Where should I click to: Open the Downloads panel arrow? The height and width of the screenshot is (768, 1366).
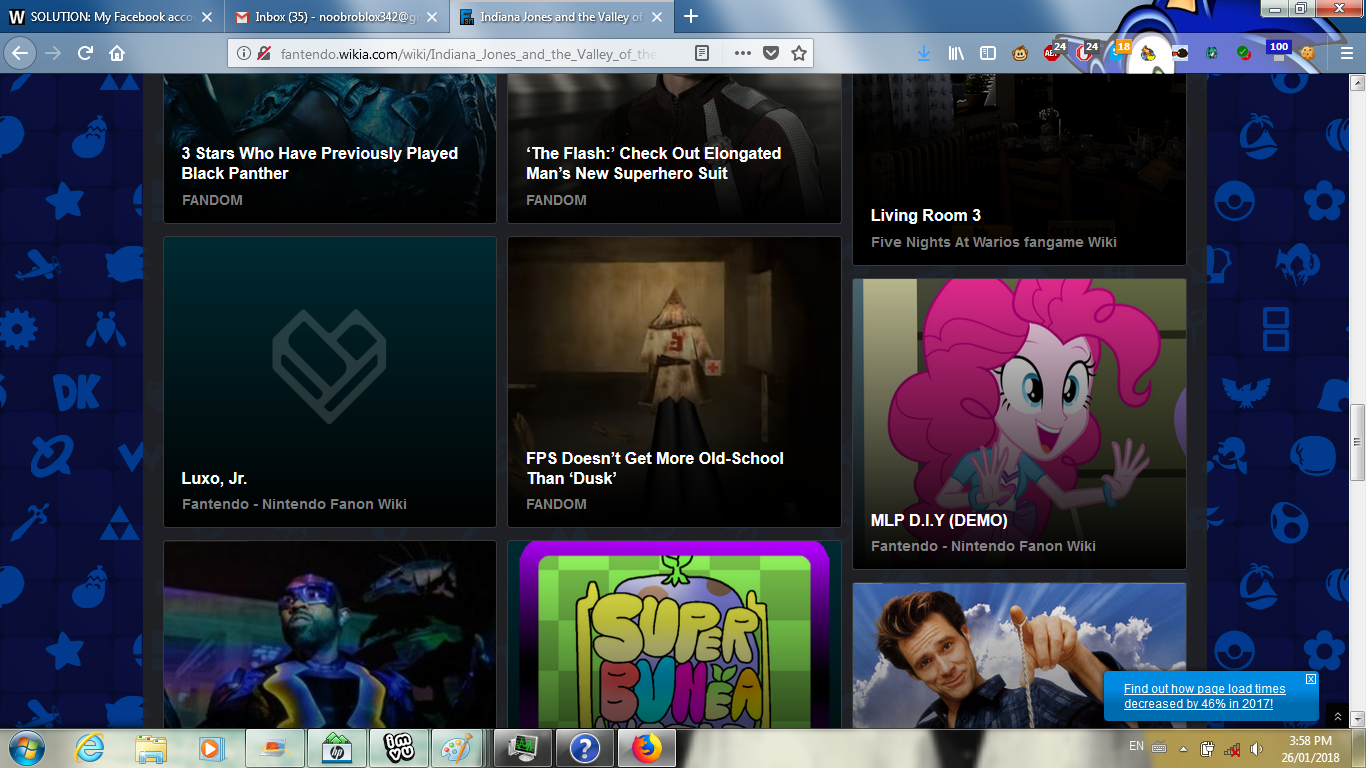[924, 53]
